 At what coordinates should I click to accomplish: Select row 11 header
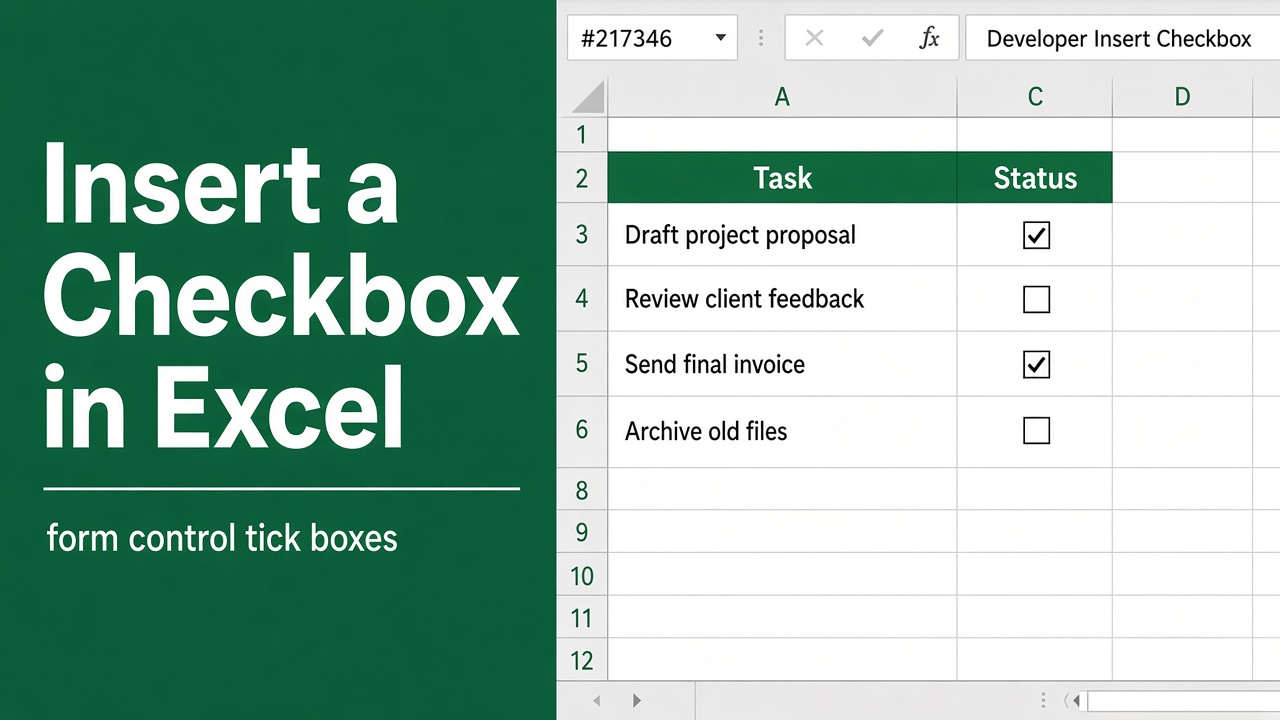tap(582, 618)
